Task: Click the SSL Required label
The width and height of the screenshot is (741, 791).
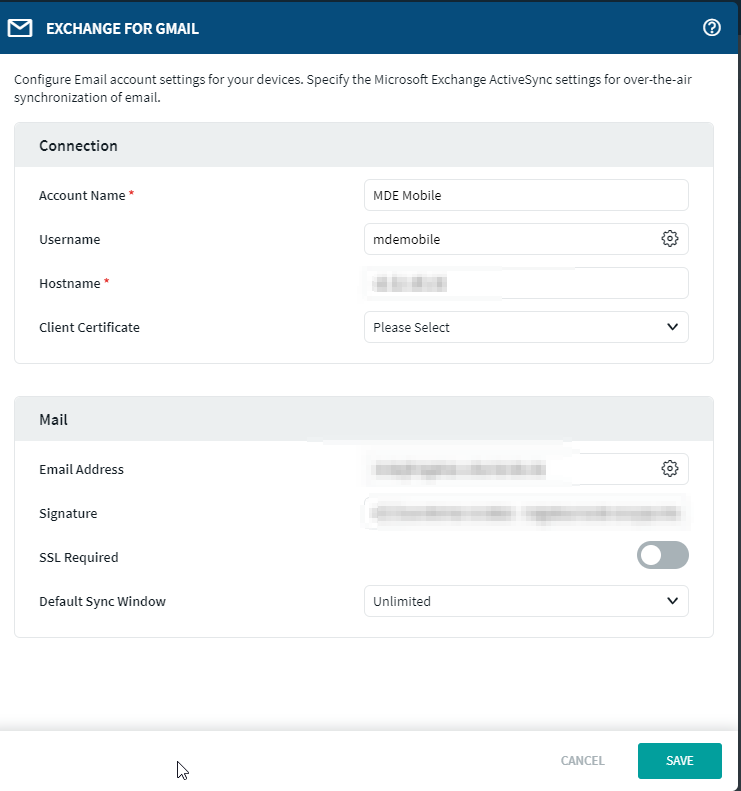Action: pyautogui.click(x=78, y=557)
